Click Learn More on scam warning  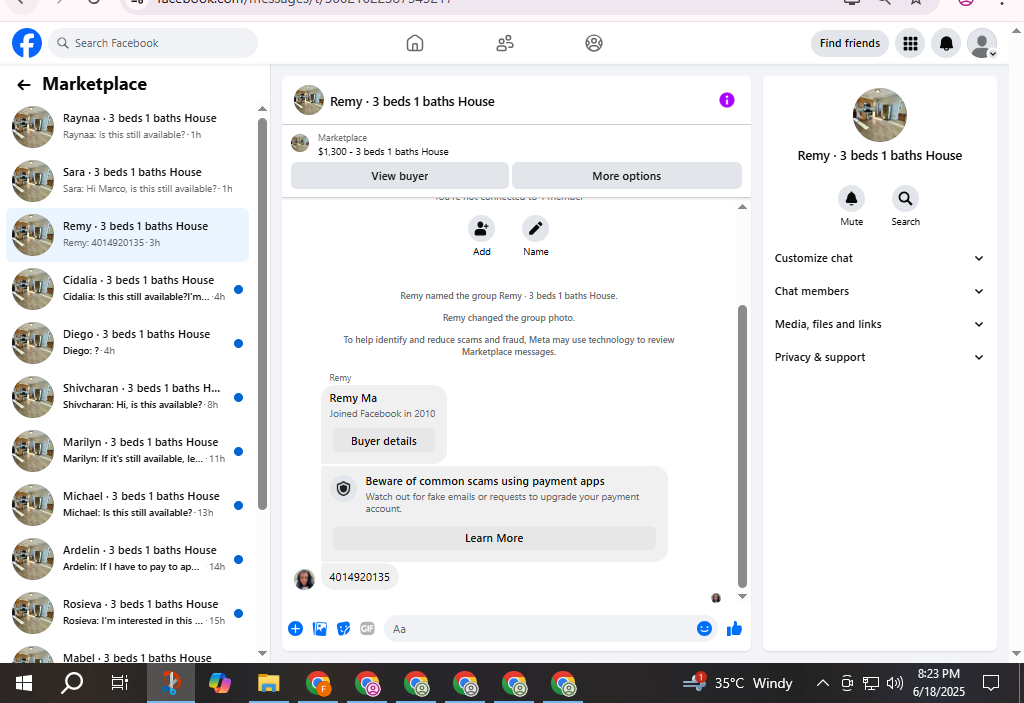point(494,538)
